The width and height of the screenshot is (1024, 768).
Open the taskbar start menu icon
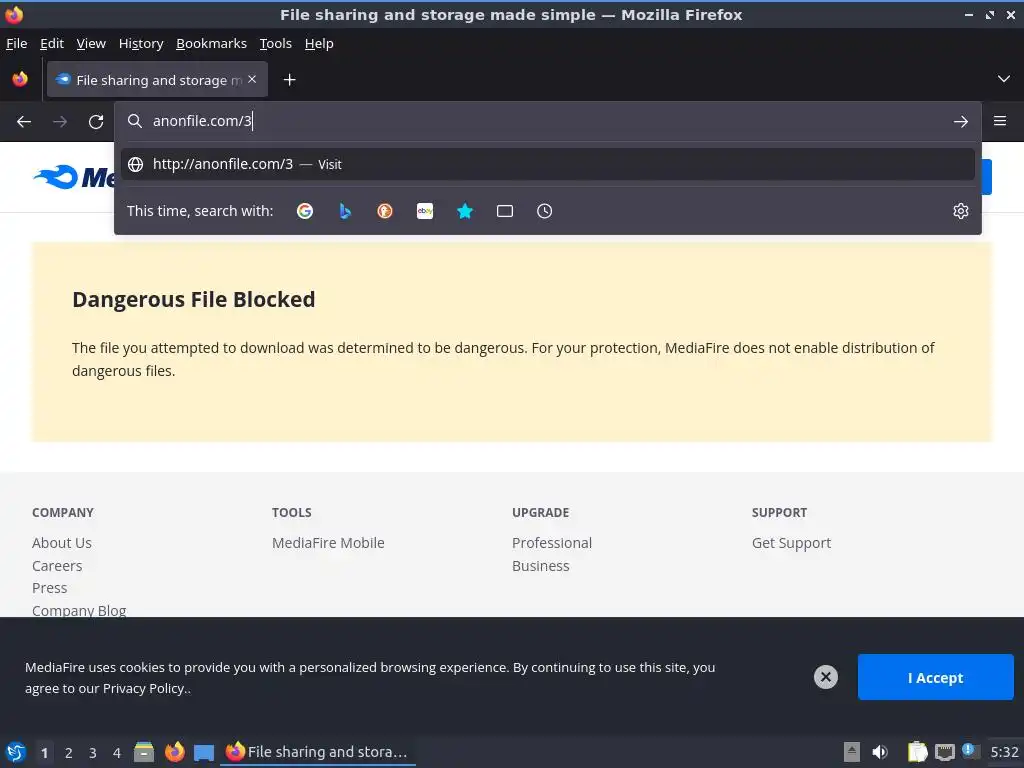click(16, 752)
